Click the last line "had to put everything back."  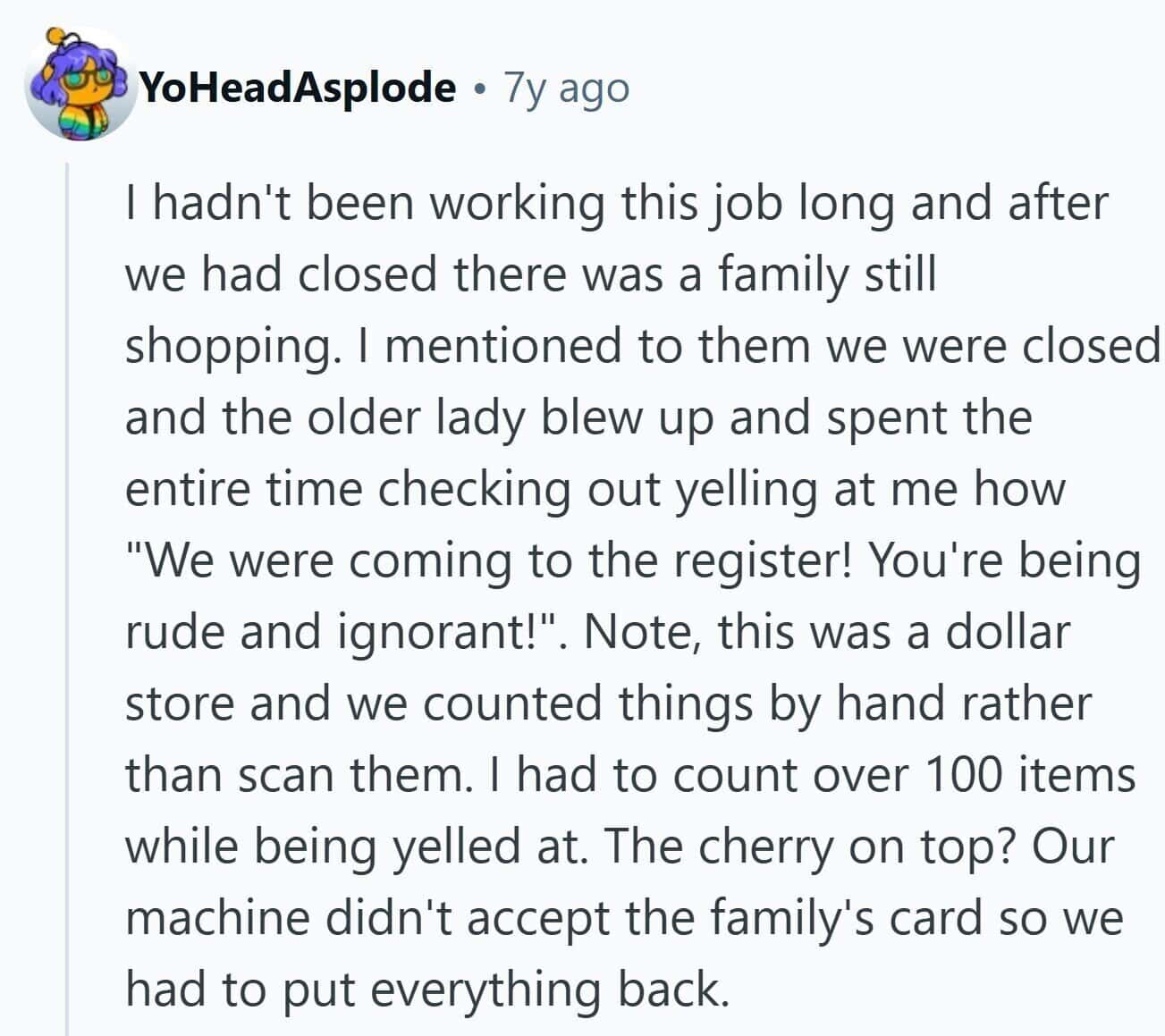pyautogui.click(x=426, y=990)
